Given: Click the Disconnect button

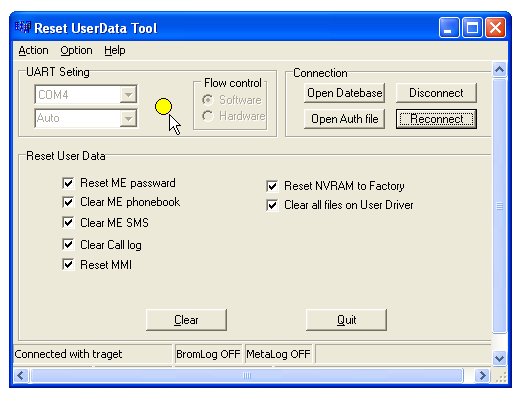Looking at the screenshot, I should 436,93.
